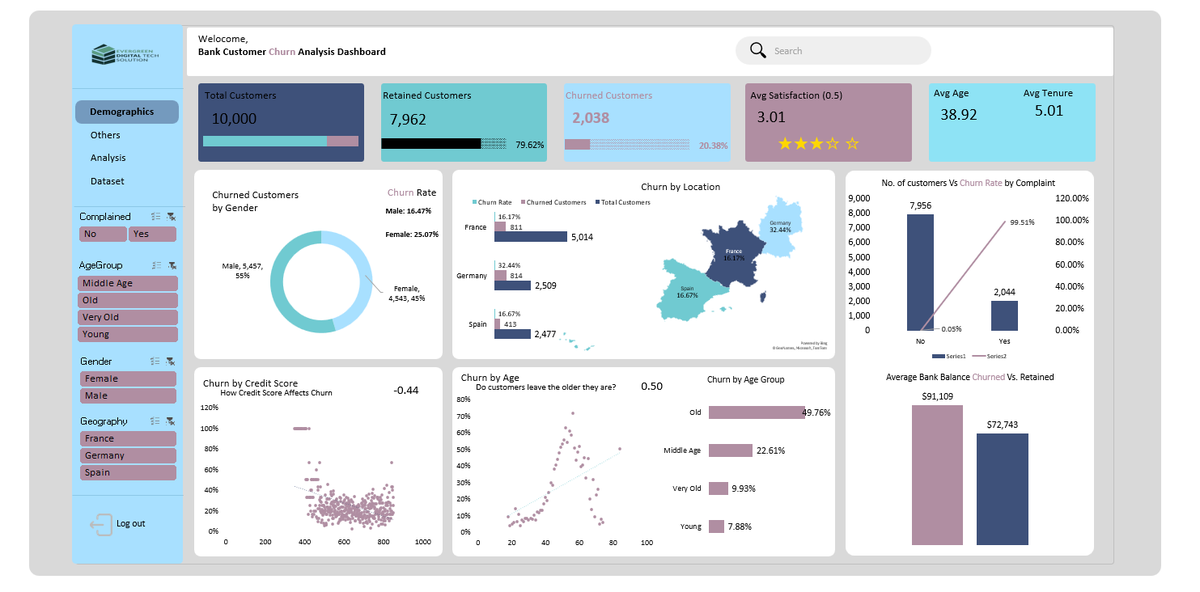Screen dimensions: 1200x592
Task: Click the Female: 25.07% churn rate text
Action: pyautogui.click(x=411, y=235)
